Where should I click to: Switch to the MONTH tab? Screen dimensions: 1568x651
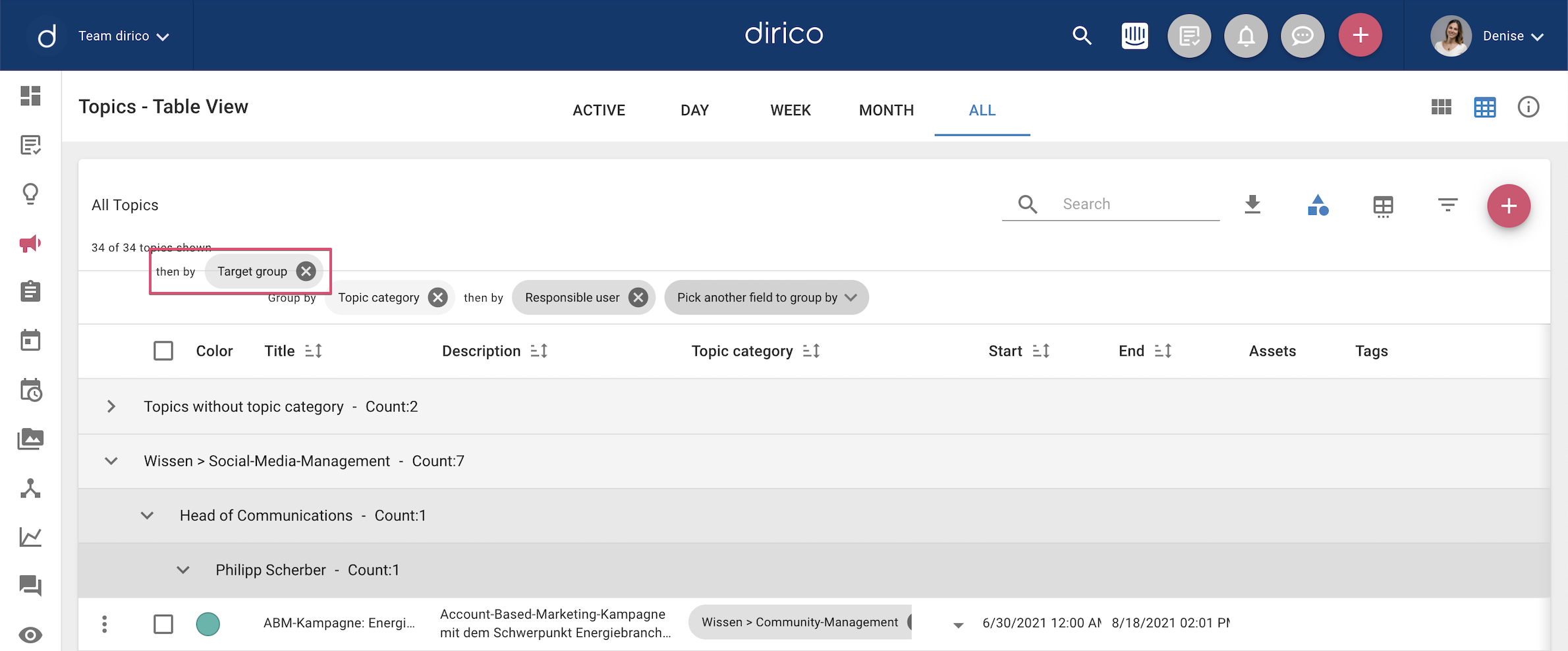pyautogui.click(x=886, y=110)
